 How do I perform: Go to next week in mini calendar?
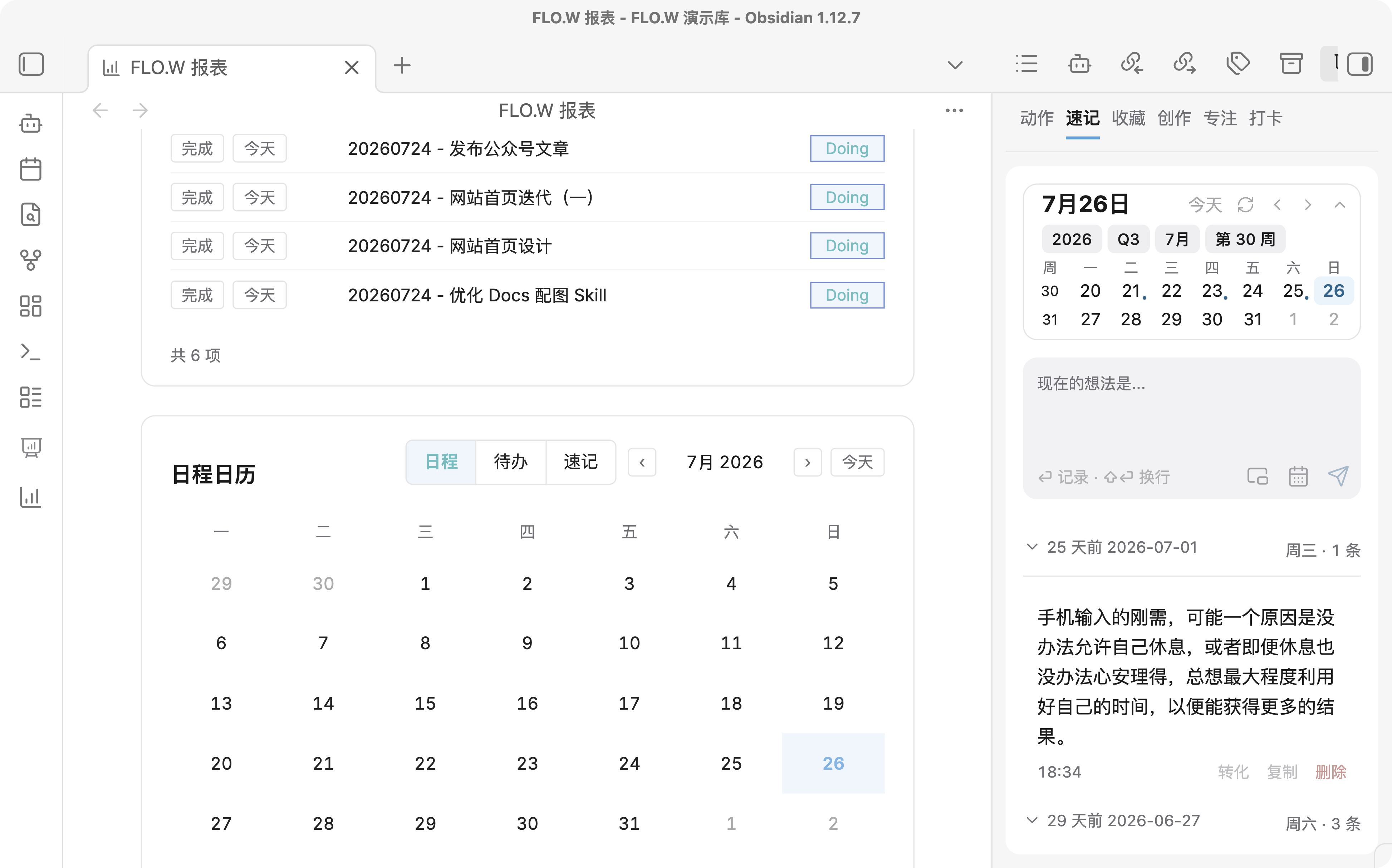(x=1308, y=205)
